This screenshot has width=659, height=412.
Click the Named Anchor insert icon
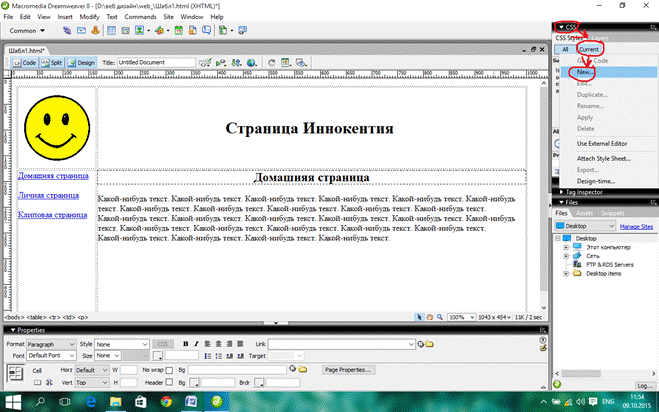[x=95, y=30]
